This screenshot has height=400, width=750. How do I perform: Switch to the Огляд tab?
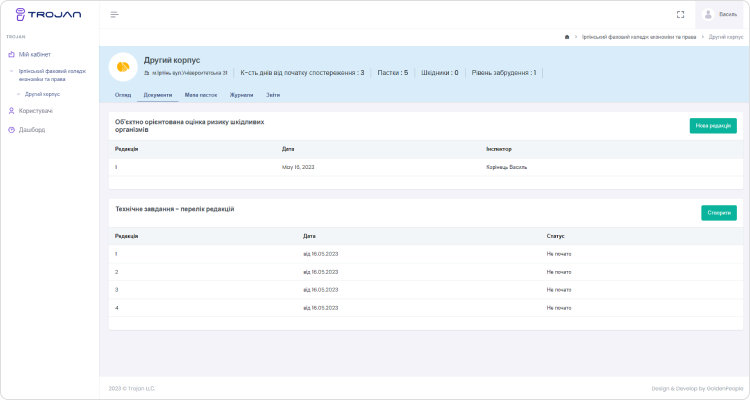[x=123, y=94]
